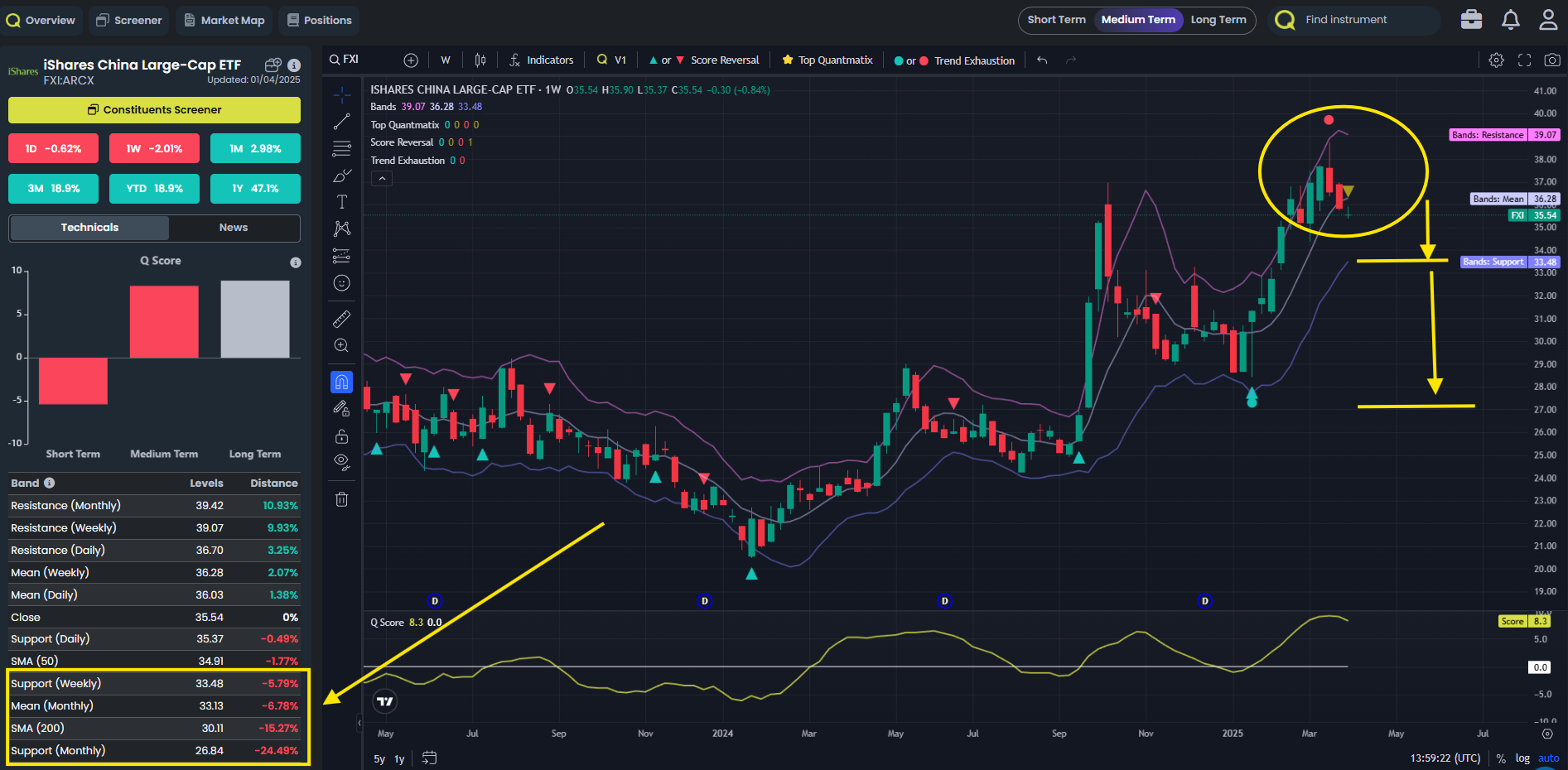This screenshot has width=1568, height=770.
Task: Select the Long Term horizon
Action: 1218,20
